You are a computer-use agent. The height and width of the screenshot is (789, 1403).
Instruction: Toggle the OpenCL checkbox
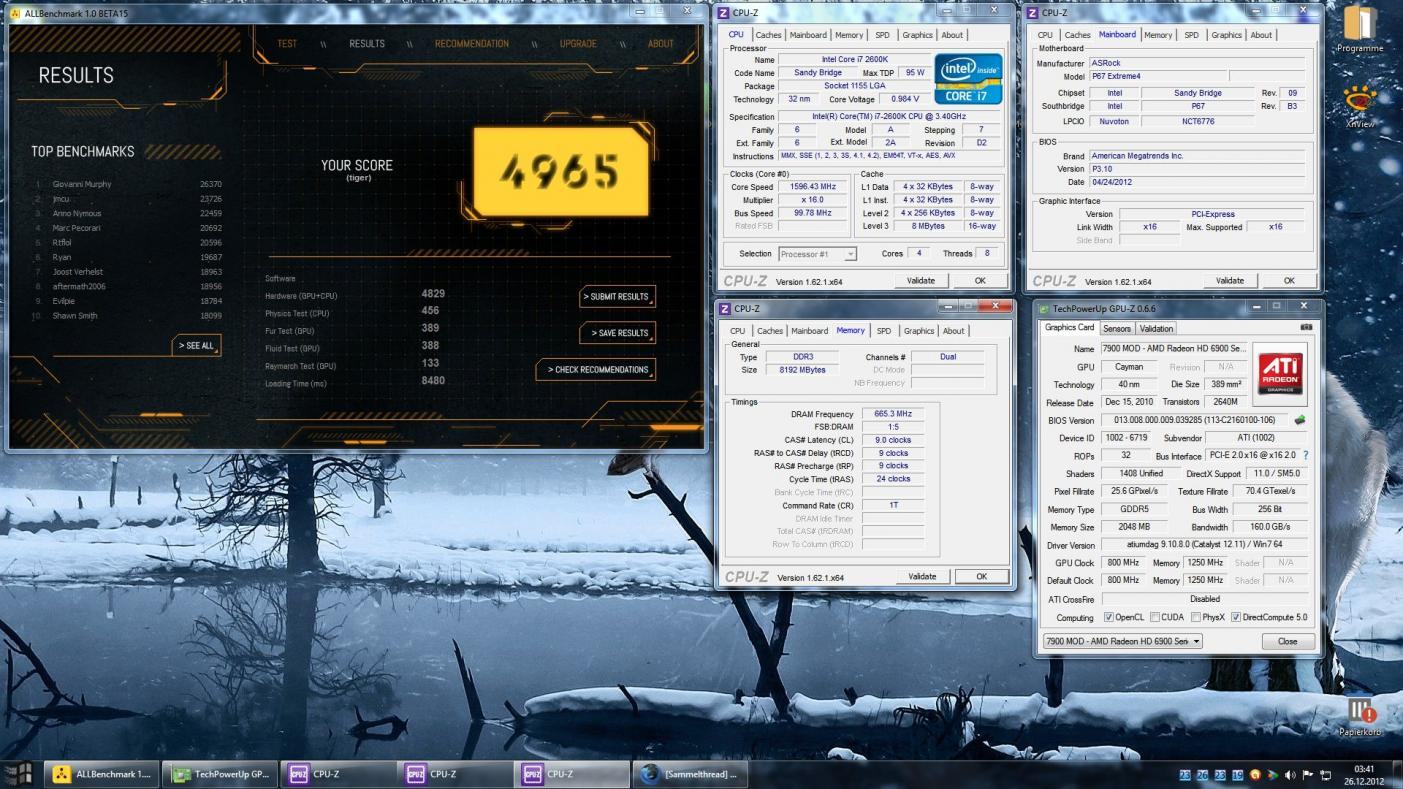click(1109, 617)
